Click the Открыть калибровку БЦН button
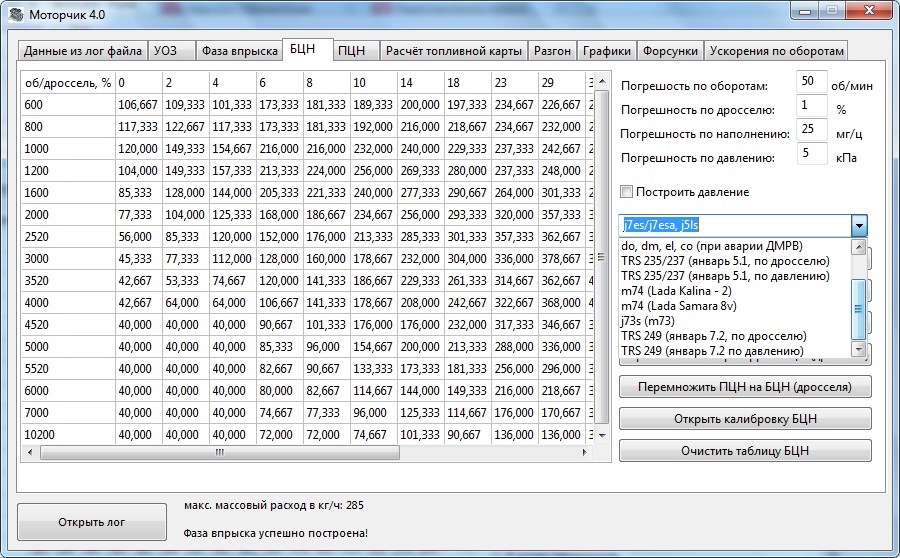The width and height of the screenshot is (900, 558). (745, 419)
